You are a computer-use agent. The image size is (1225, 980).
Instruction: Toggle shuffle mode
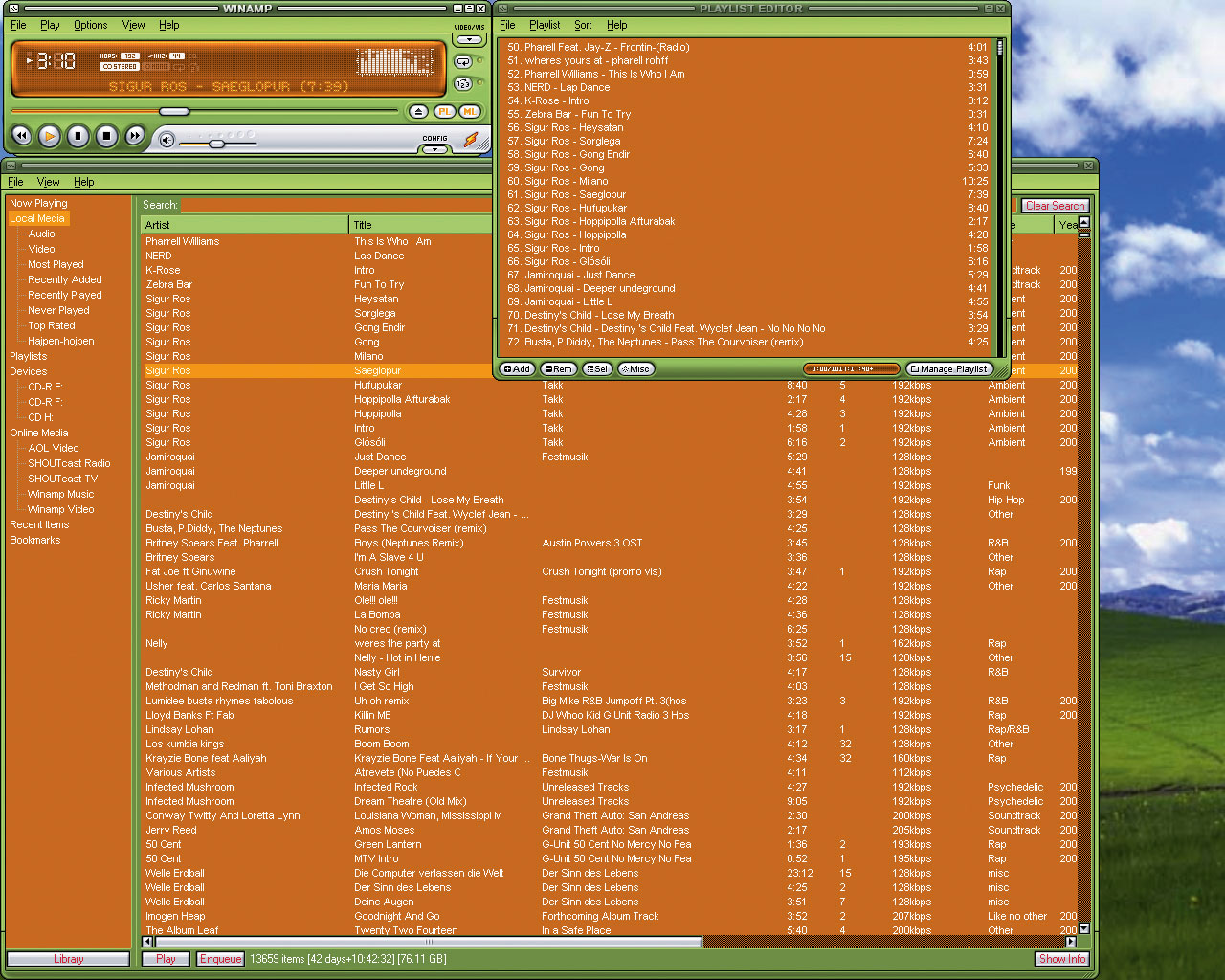[x=463, y=84]
